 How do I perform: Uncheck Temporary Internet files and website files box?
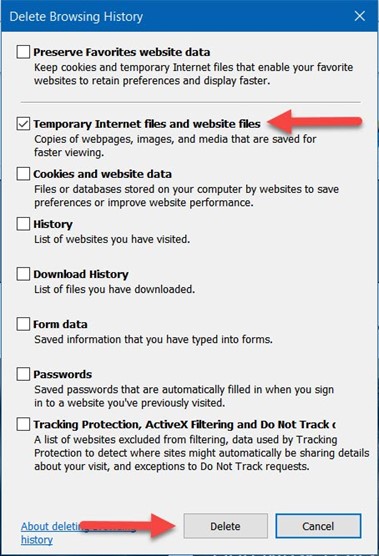tap(23, 124)
